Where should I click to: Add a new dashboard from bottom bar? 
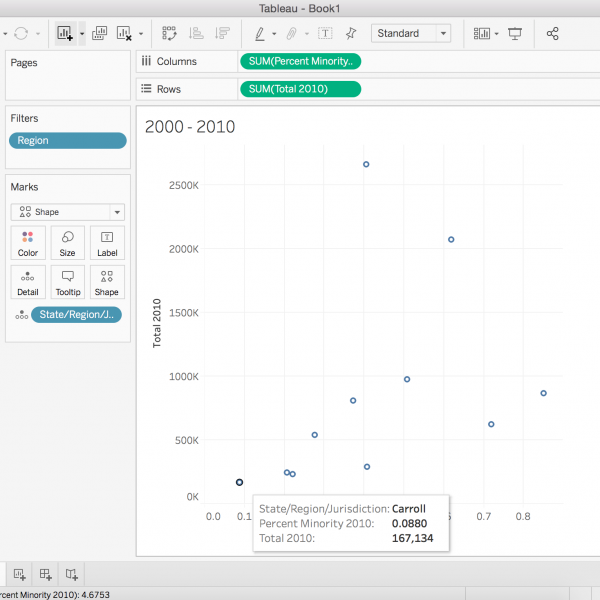(45, 574)
